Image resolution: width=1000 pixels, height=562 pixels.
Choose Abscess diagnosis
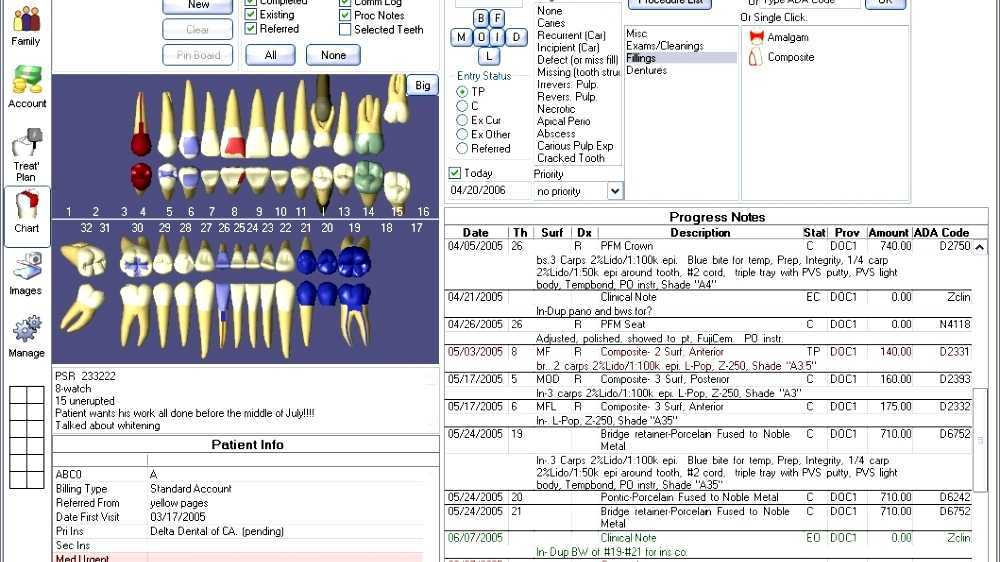556,133
